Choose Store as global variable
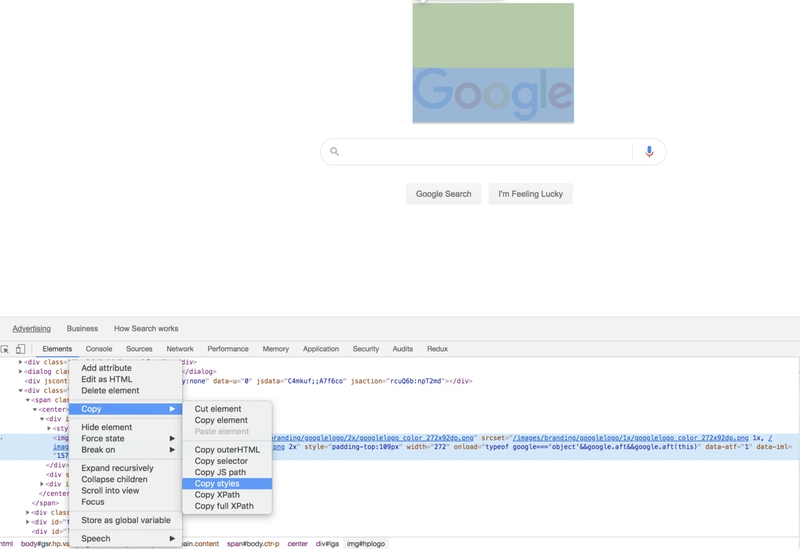 [x=126, y=520]
